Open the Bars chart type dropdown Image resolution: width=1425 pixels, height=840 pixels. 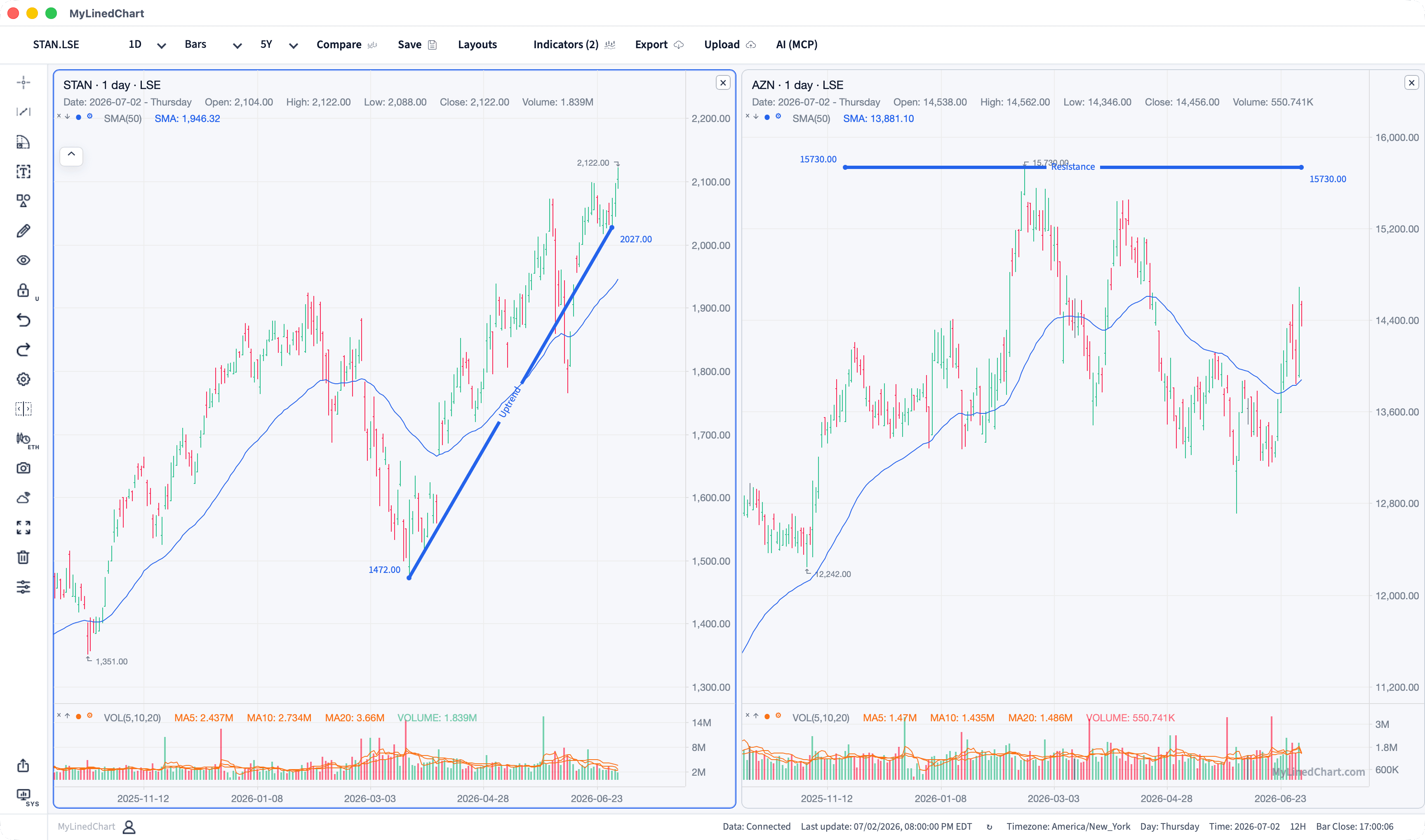213,45
